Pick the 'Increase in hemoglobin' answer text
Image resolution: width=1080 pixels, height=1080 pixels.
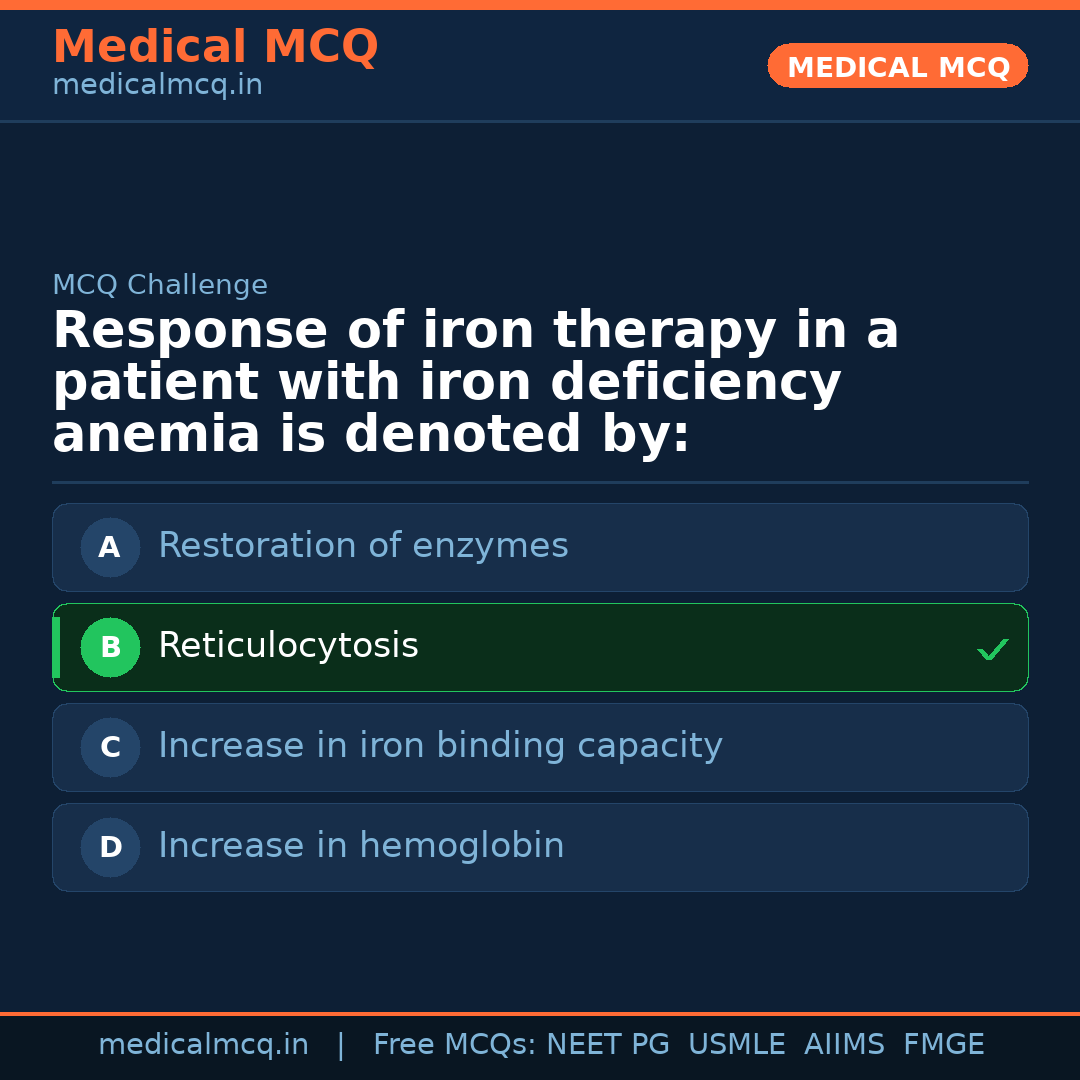(361, 846)
